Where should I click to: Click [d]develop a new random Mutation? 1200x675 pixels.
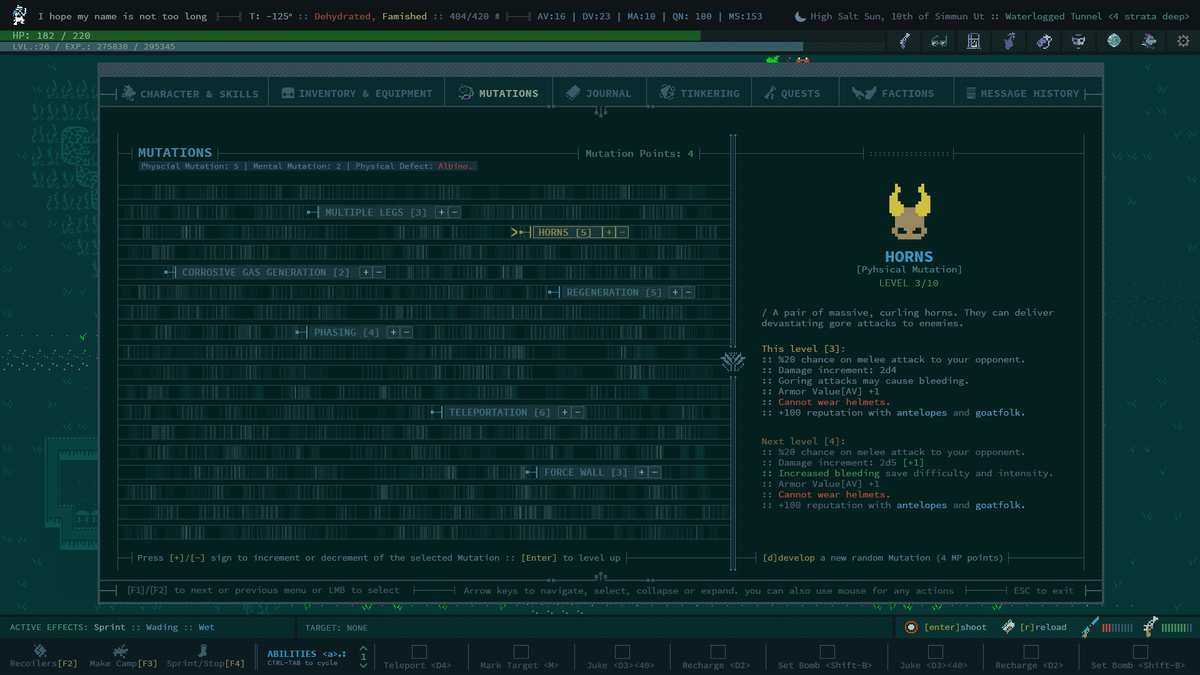(x=882, y=558)
